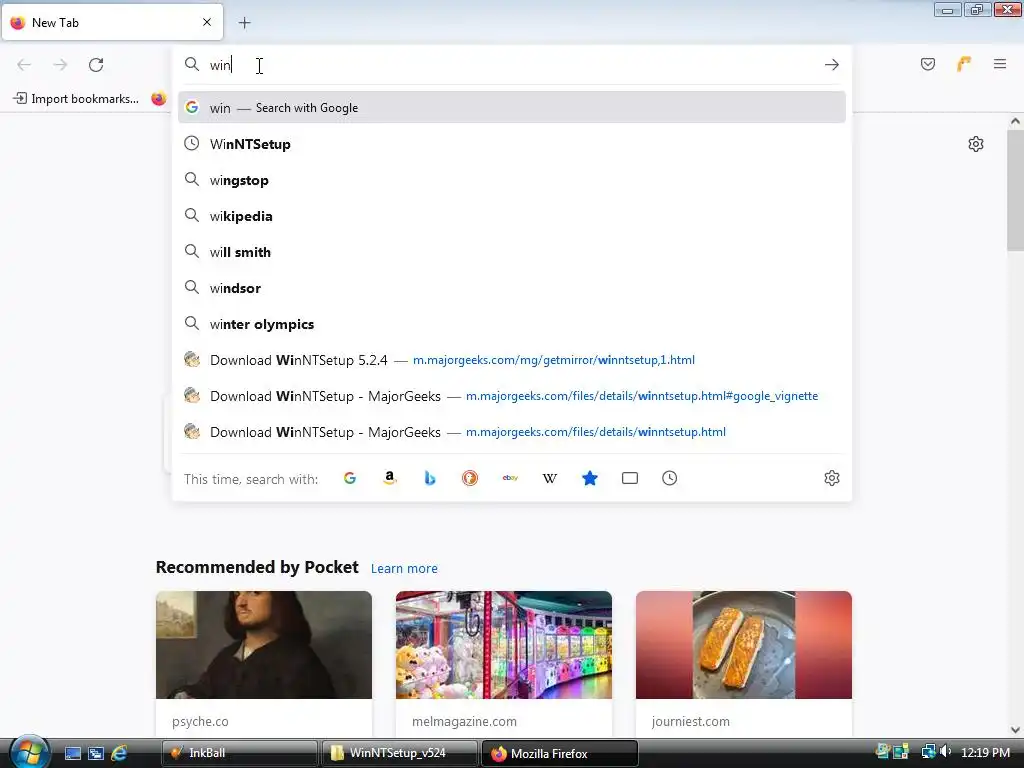
Task: Select the WinNTSetup history suggestion
Action: (512, 144)
